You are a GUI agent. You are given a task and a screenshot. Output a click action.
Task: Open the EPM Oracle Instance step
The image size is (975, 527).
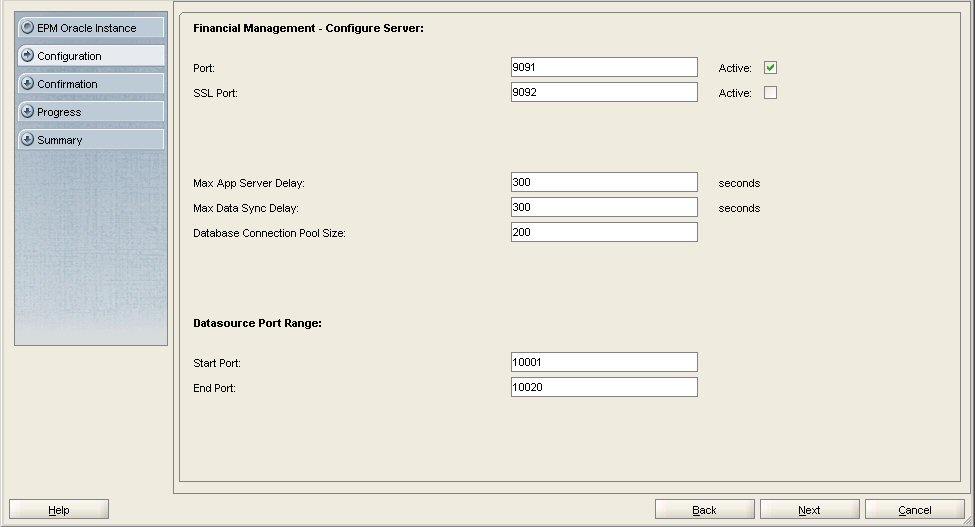pos(91,27)
